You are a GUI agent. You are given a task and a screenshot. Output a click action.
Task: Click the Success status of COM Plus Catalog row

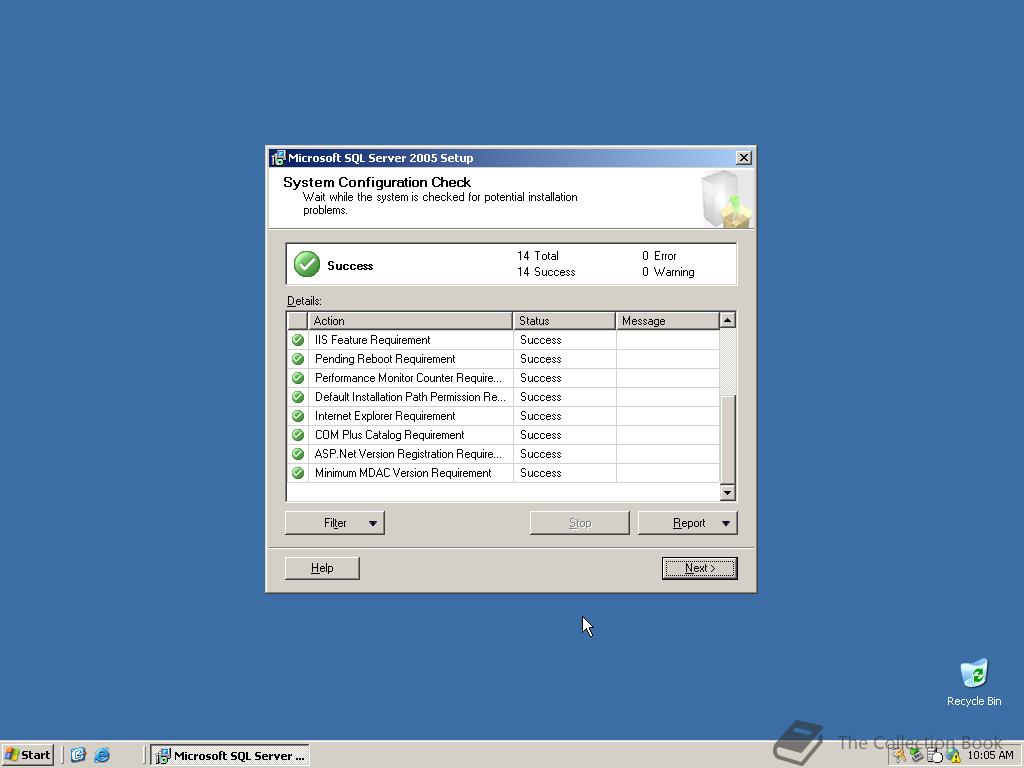541,434
